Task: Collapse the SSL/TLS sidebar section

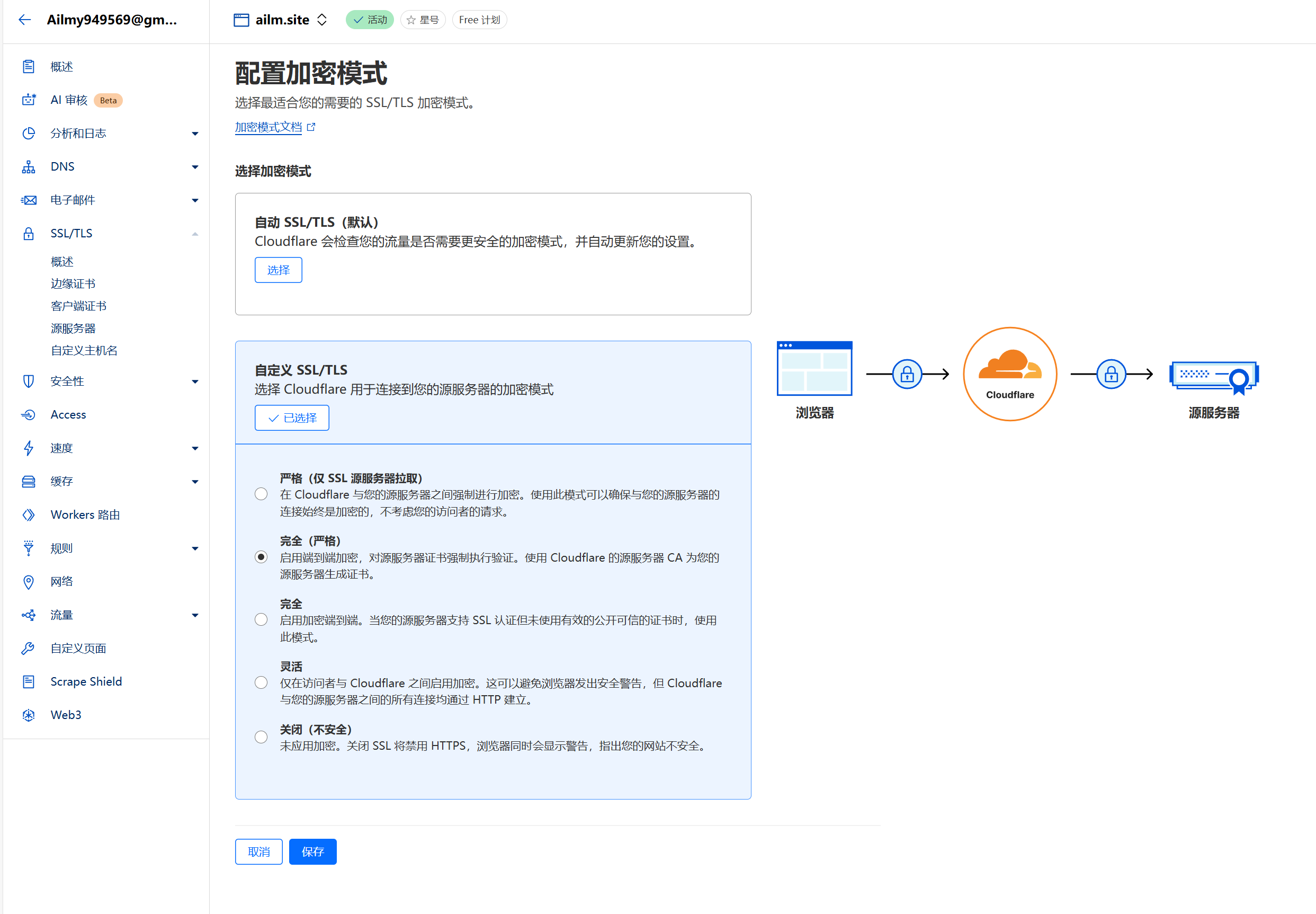Action: point(195,234)
